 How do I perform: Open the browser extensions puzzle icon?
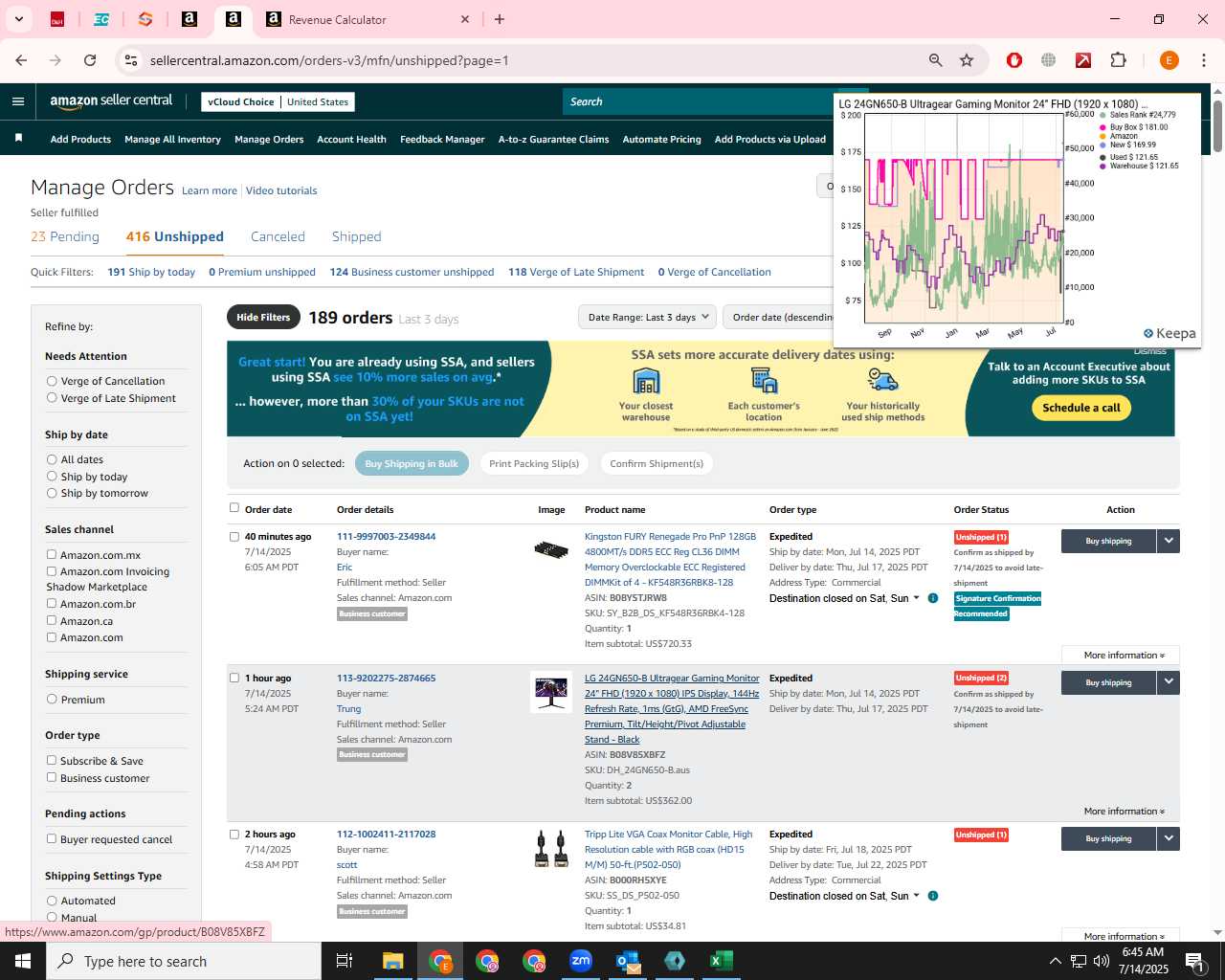point(1118,60)
